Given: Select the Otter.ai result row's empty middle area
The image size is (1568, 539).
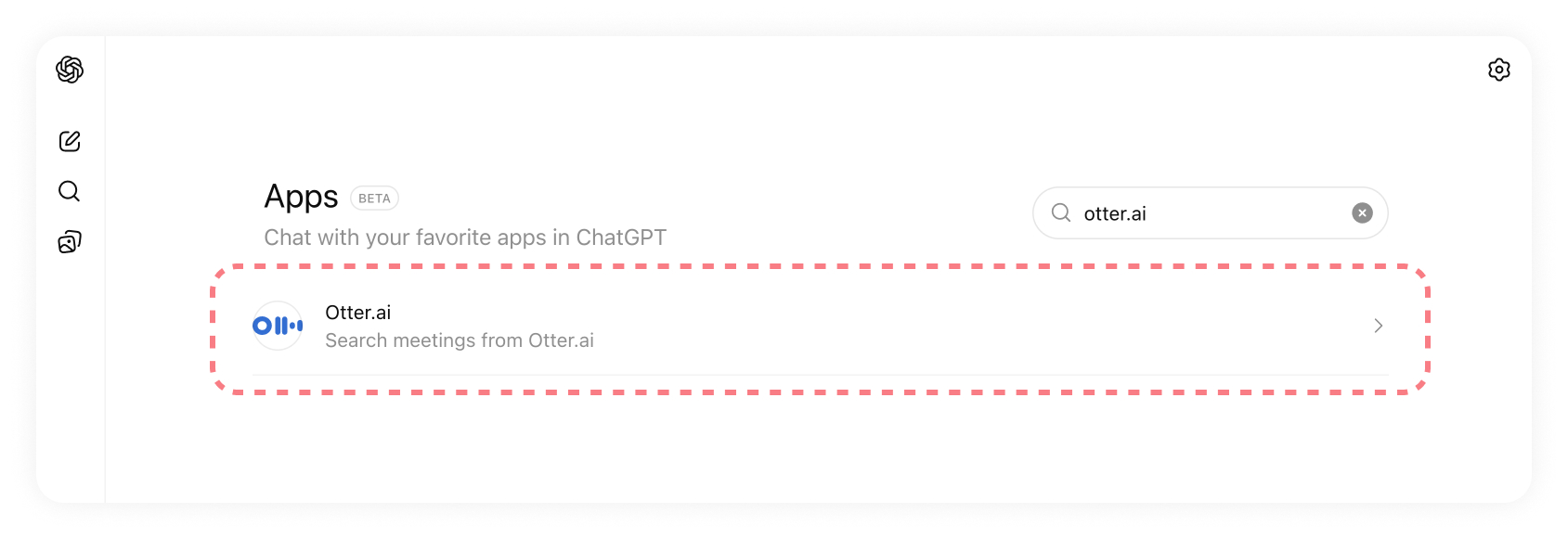Looking at the screenshot, I should pos(928,326).
